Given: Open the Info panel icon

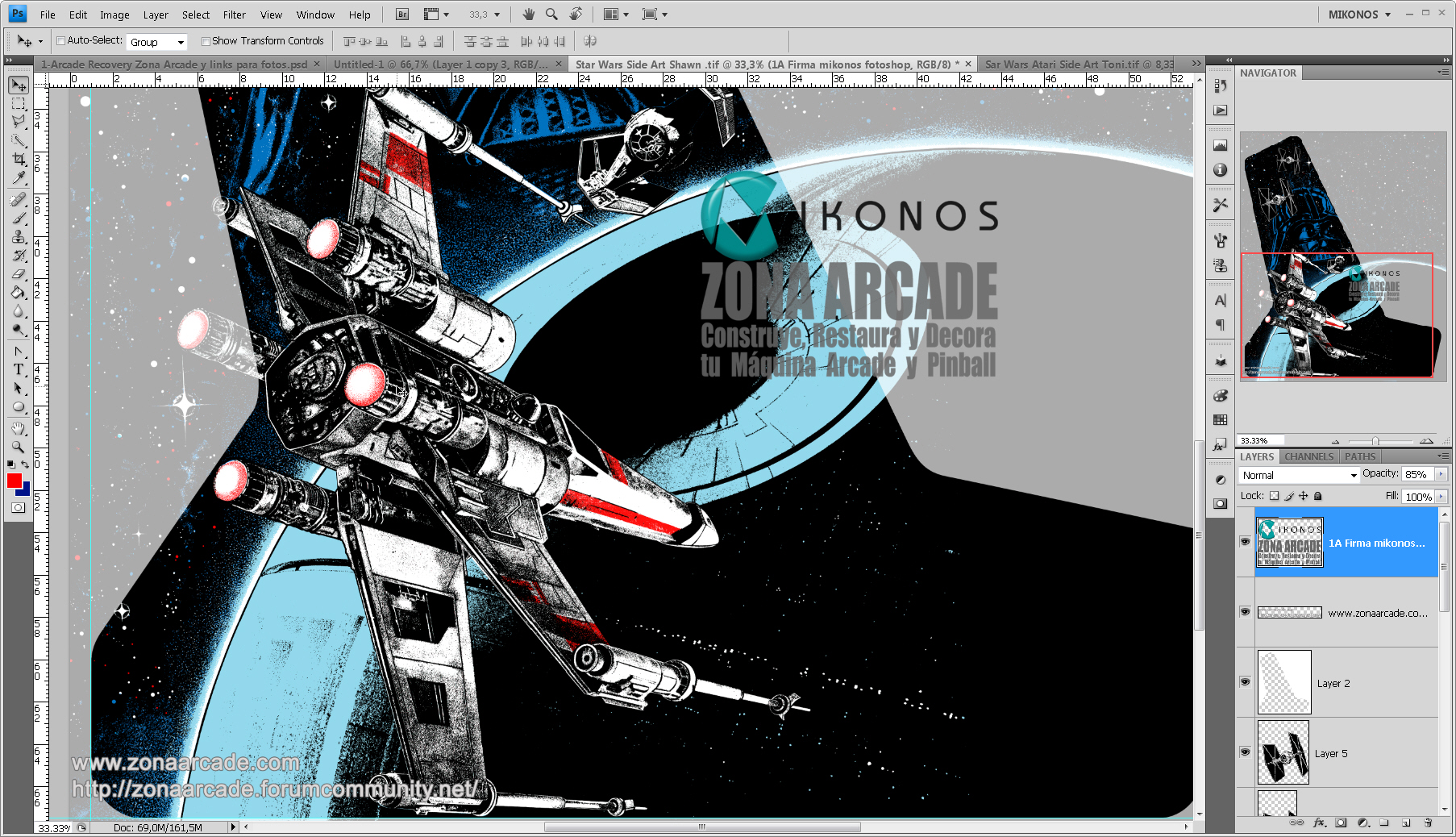Looking at the screenshot, I should (x=1220, y=170).
